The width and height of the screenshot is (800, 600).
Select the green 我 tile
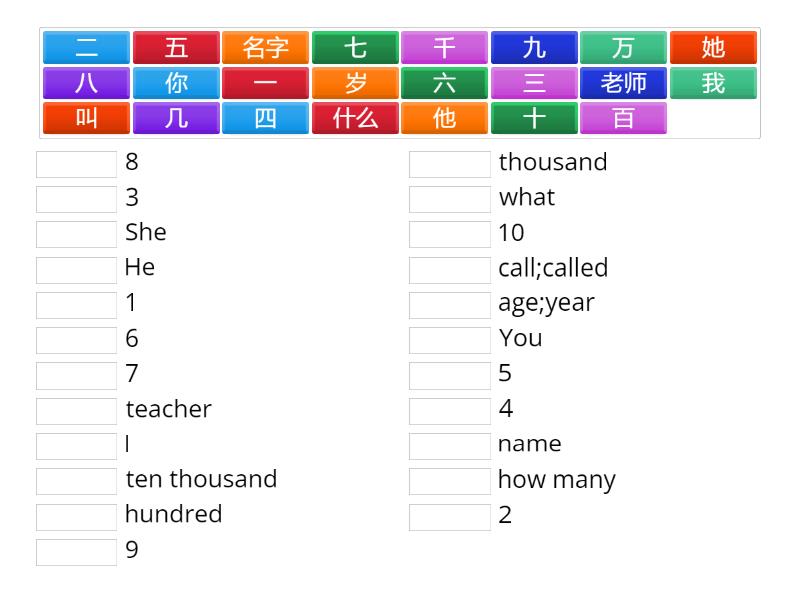point(713,83)
